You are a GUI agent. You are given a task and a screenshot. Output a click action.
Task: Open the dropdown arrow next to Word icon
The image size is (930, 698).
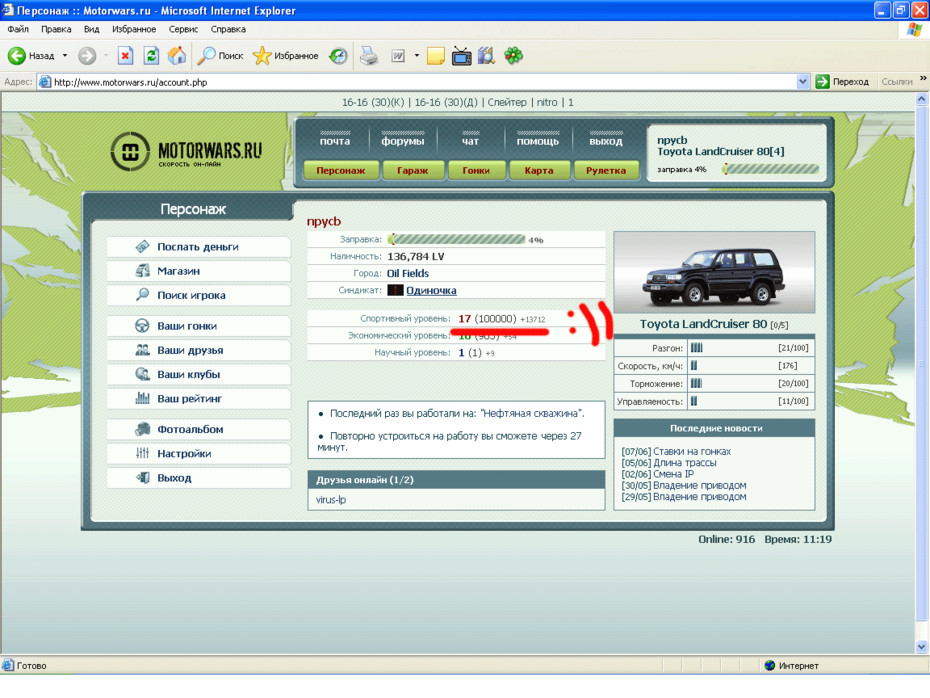416,56
